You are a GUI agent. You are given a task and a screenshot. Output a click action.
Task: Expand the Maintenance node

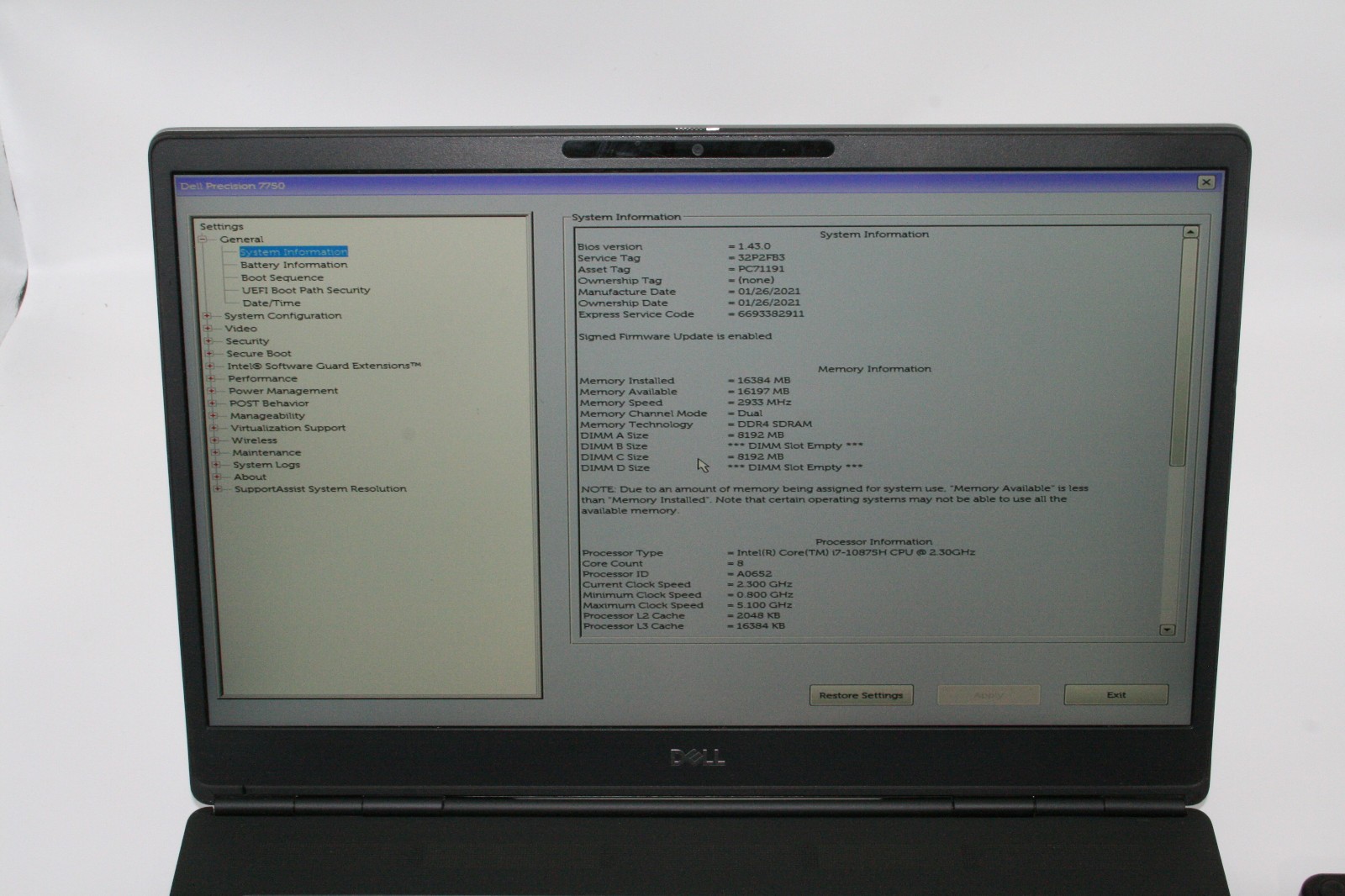(x=216, y=452)
